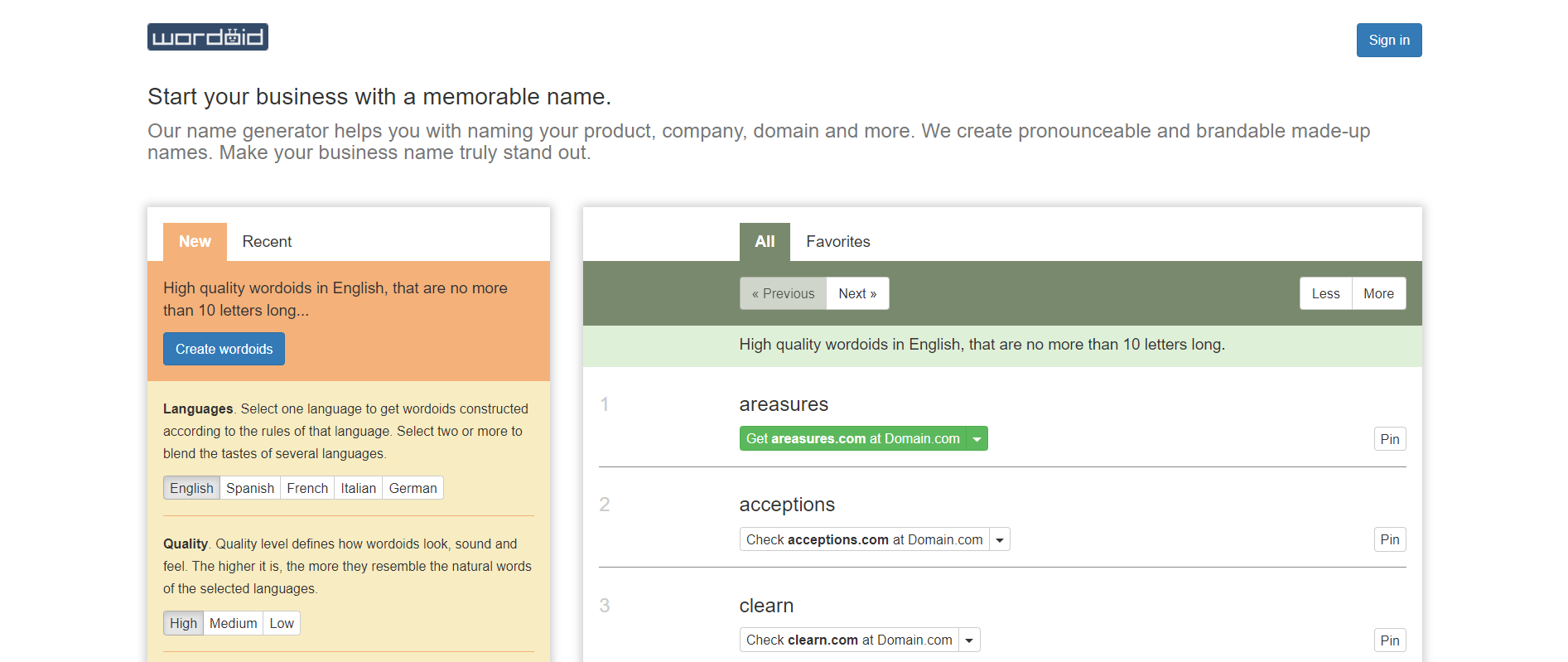Select Italian language option
Image resolution: width=1568 pixels, height=662 pixels.
point(358,488)
